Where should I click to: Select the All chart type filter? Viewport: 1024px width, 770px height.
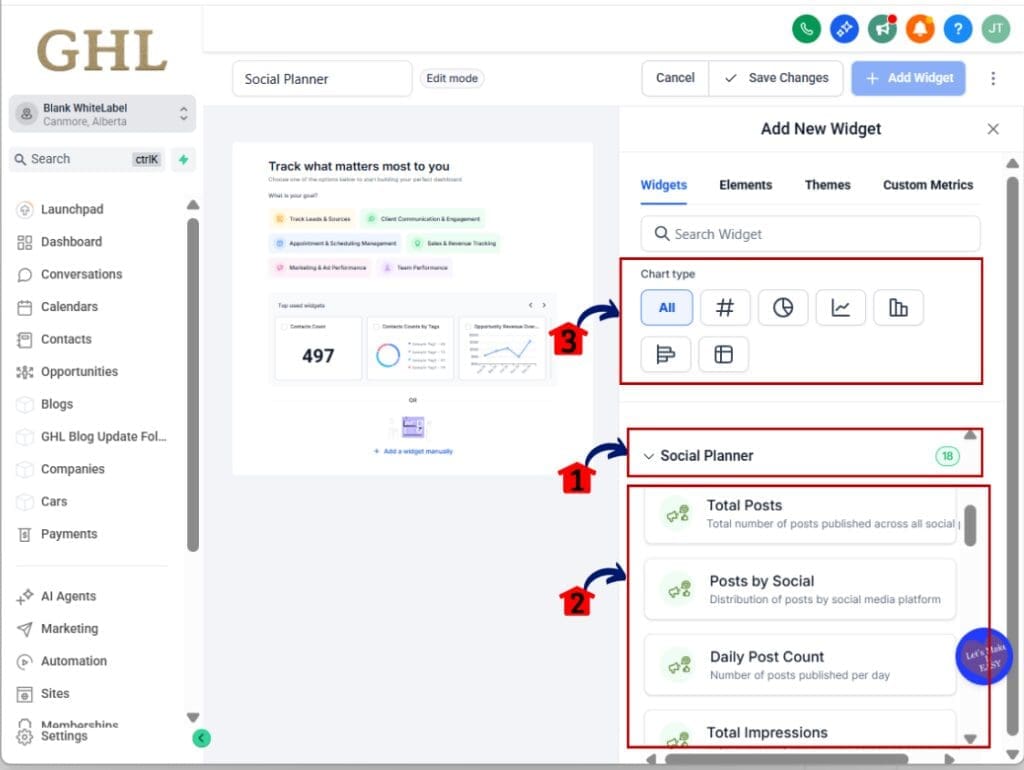(666, 308)
